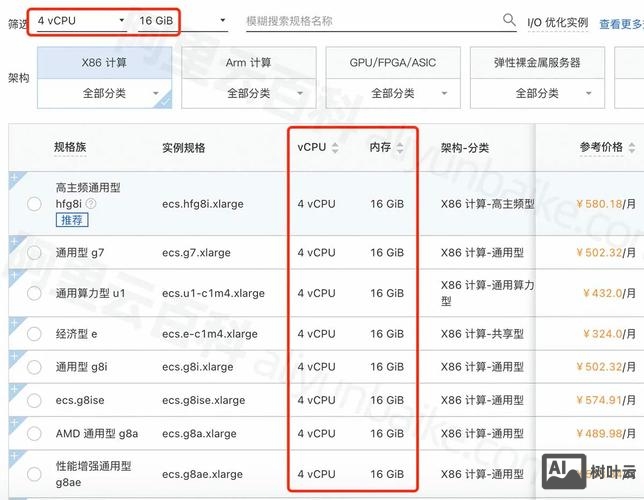Select the Arm 计算 architecture tab
Image resolution: width=644 pixels, height=500 pixels.
coord(248,63)
